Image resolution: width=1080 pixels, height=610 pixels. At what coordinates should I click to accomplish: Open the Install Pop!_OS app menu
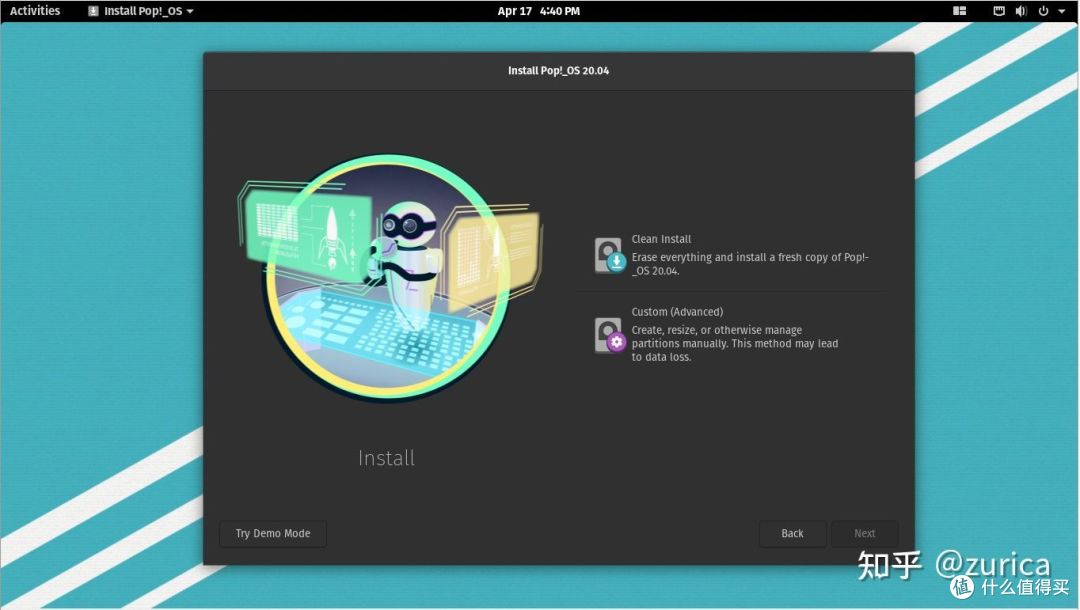141,11
